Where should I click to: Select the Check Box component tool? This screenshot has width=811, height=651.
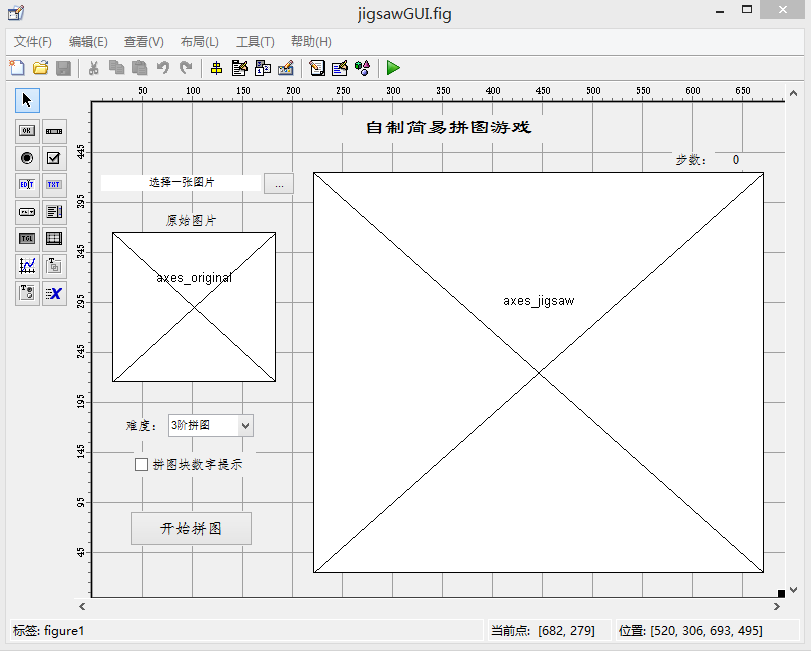[x=54, y=158]
